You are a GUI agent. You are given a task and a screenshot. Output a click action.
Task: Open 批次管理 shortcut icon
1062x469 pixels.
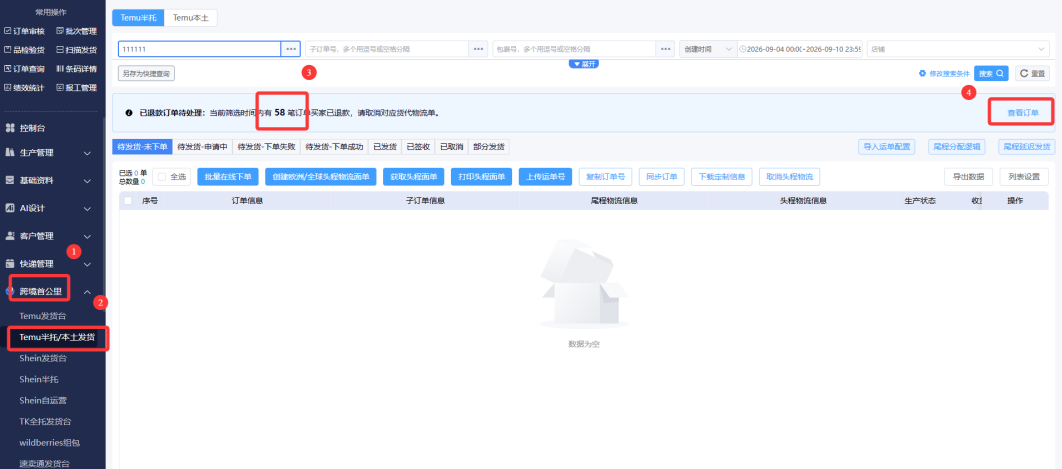(60, 31)
